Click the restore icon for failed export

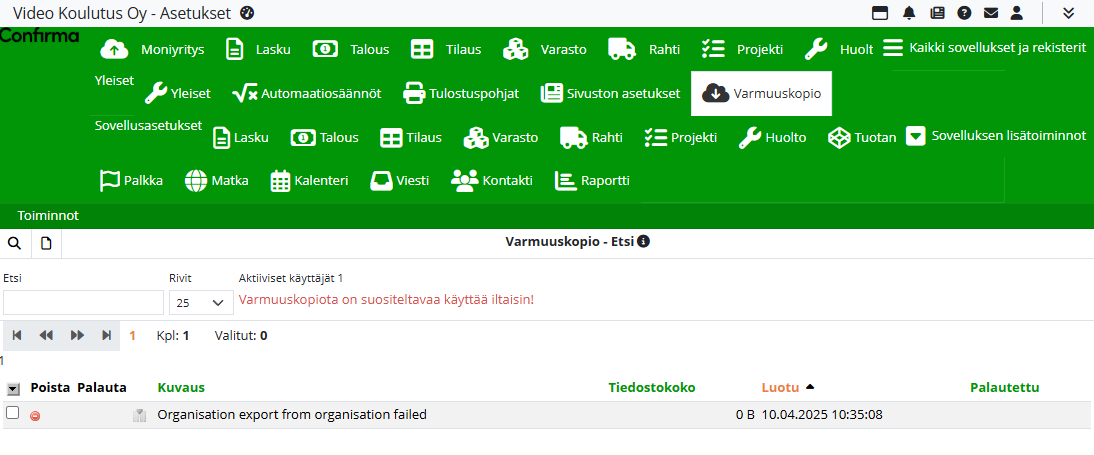tap(140, 415)
